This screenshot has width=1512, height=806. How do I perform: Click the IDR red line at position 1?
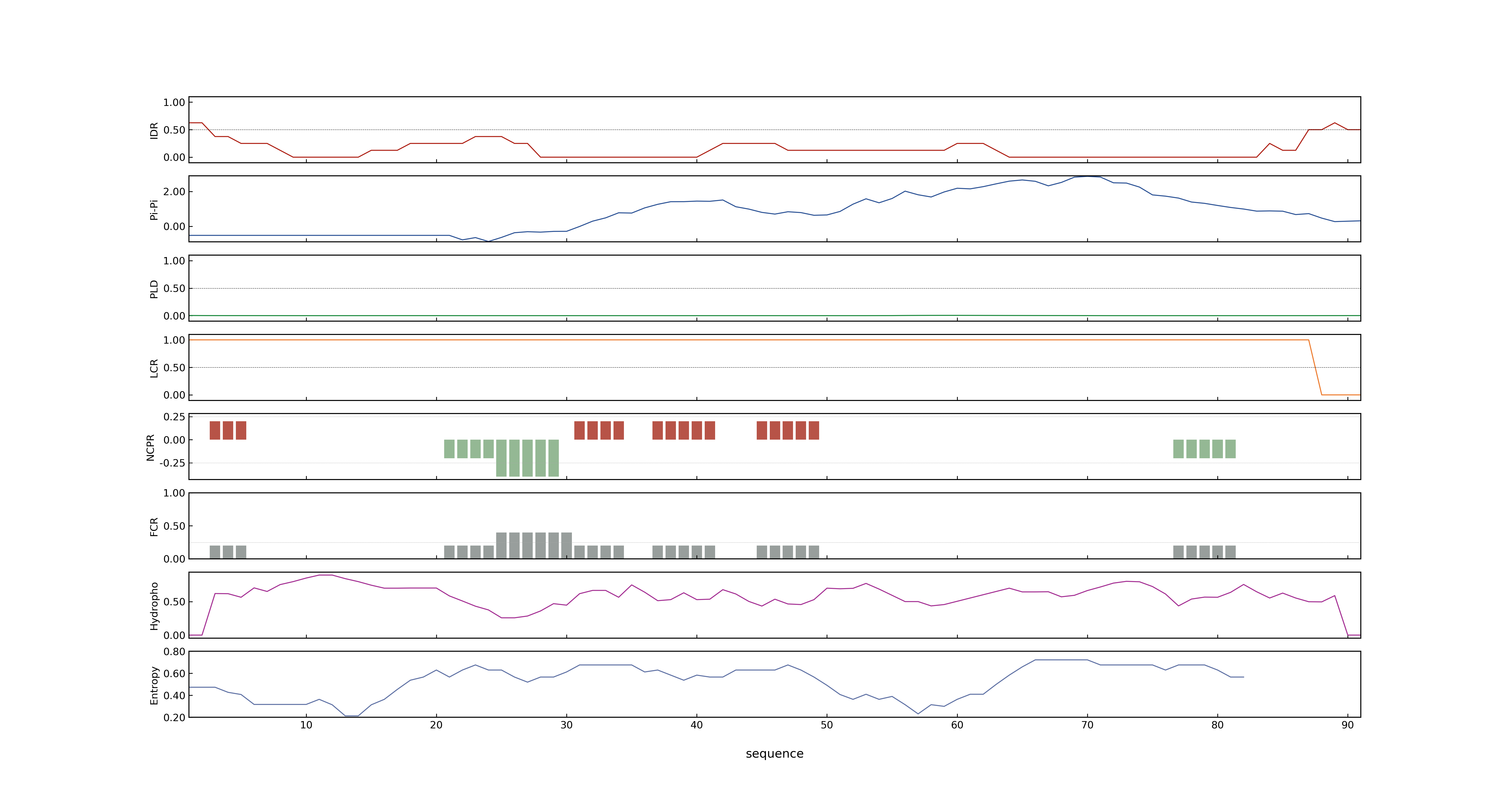[x=195, y=123]
